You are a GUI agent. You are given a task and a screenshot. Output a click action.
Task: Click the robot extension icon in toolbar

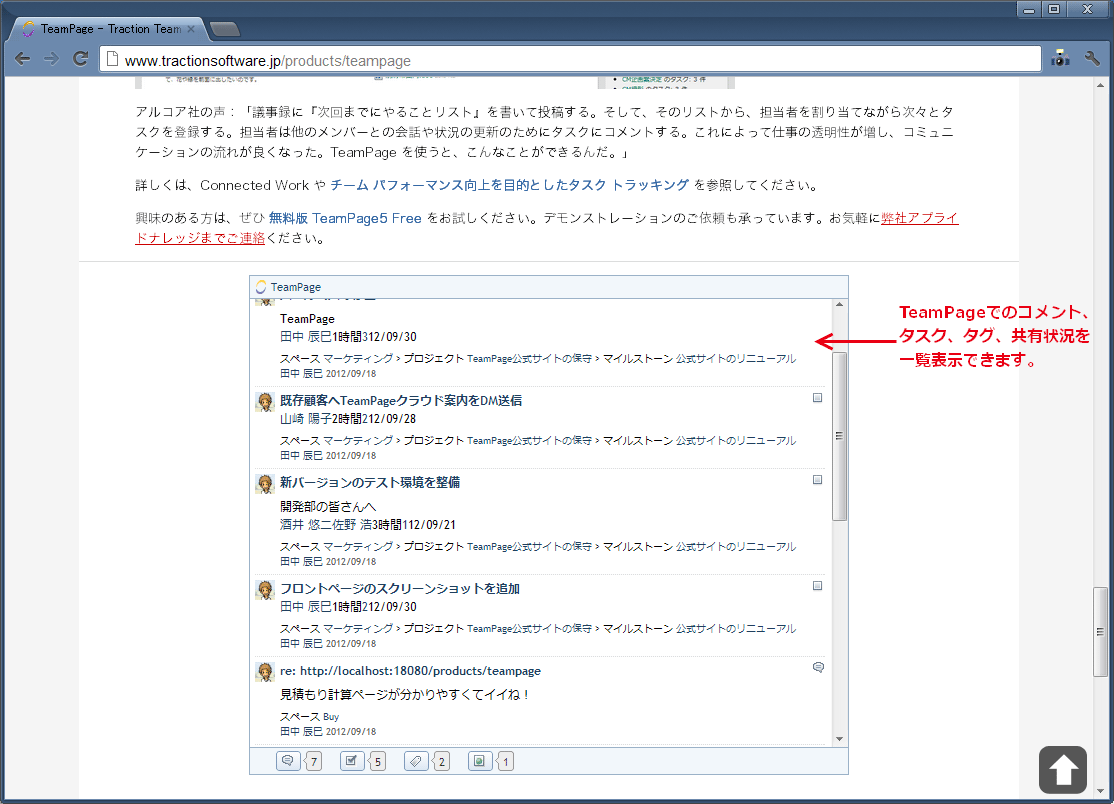pyautogui.click(x=1061, y=58)
